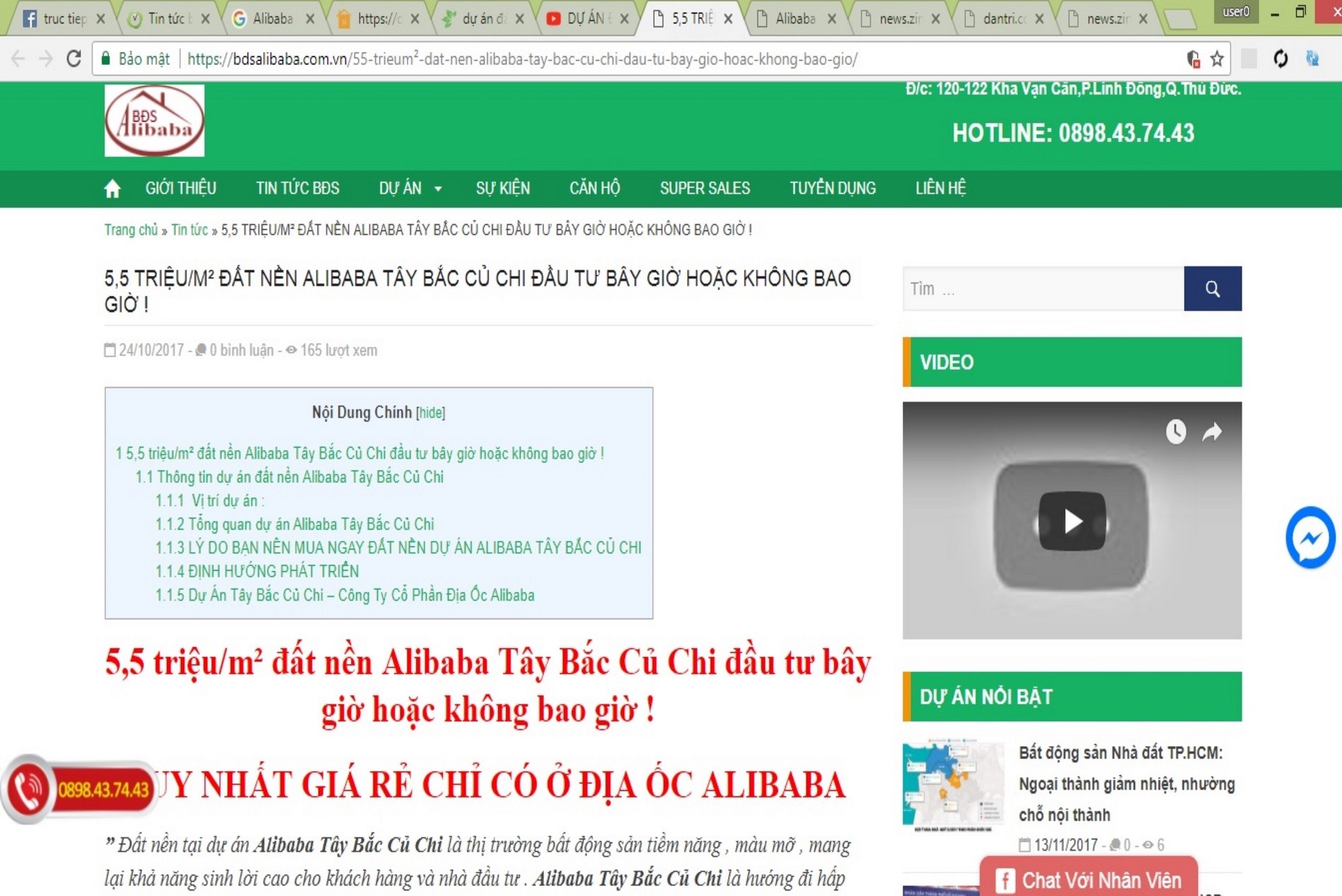Click the blue extension icon far right
The height and width of the screenshot is (896, 1342).
pyautogui.click(x=1312, y=59)
